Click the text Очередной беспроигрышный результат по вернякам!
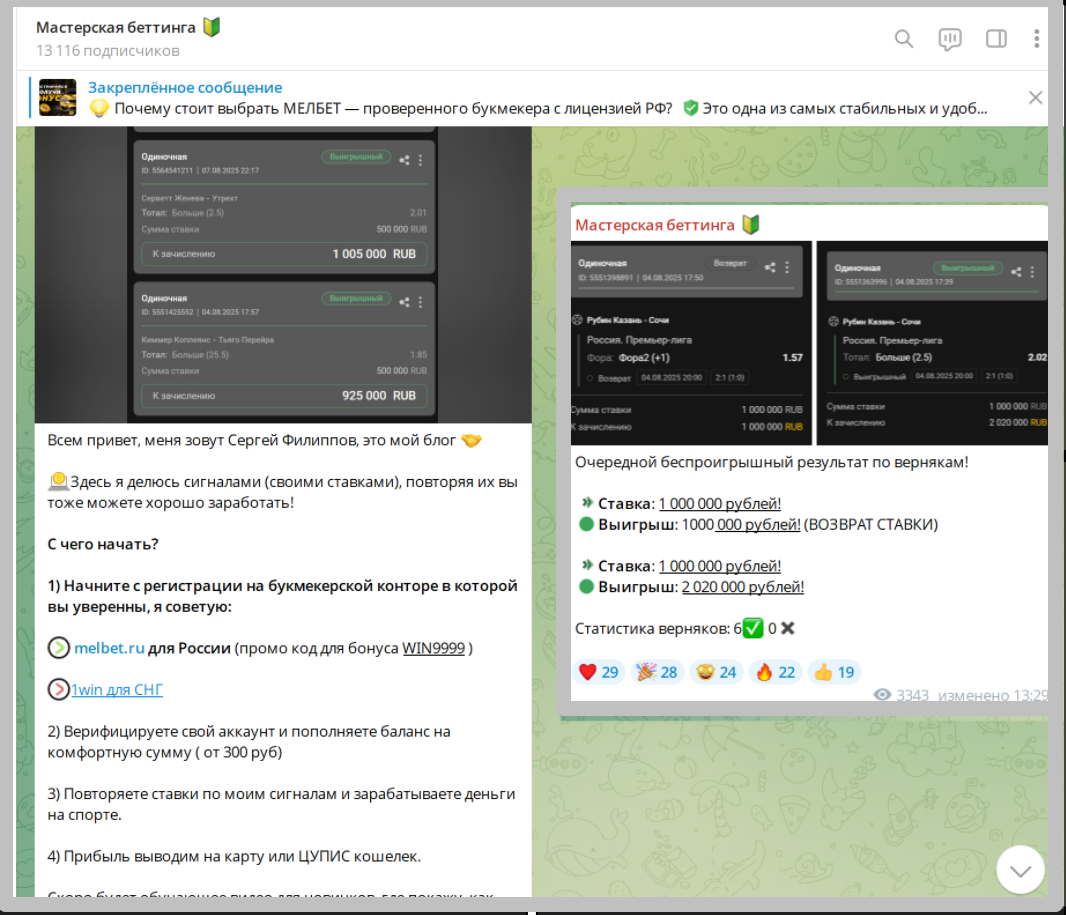Screen dimensions: 1066x915 tap(772, 462)
